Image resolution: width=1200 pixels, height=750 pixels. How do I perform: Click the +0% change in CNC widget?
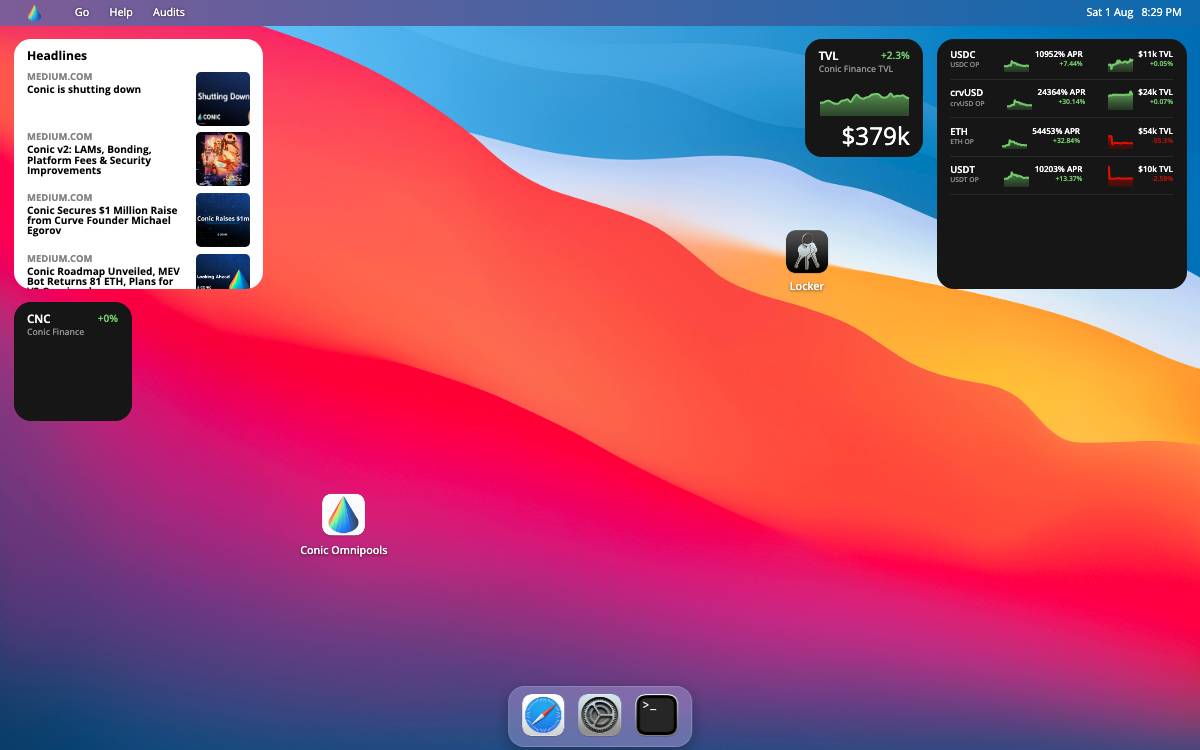[x=107, y=319]
